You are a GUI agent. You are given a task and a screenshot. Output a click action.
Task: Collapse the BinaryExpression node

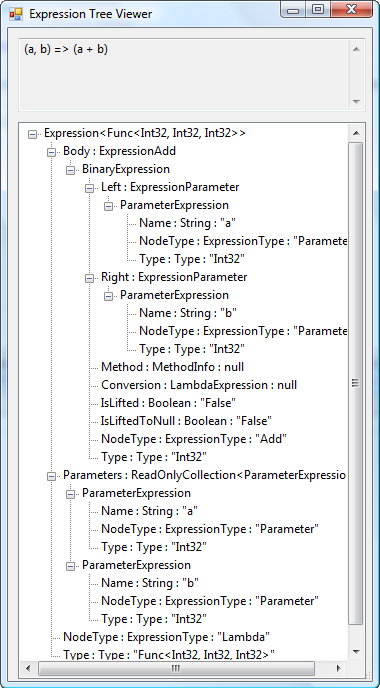(x=70, y=170)
